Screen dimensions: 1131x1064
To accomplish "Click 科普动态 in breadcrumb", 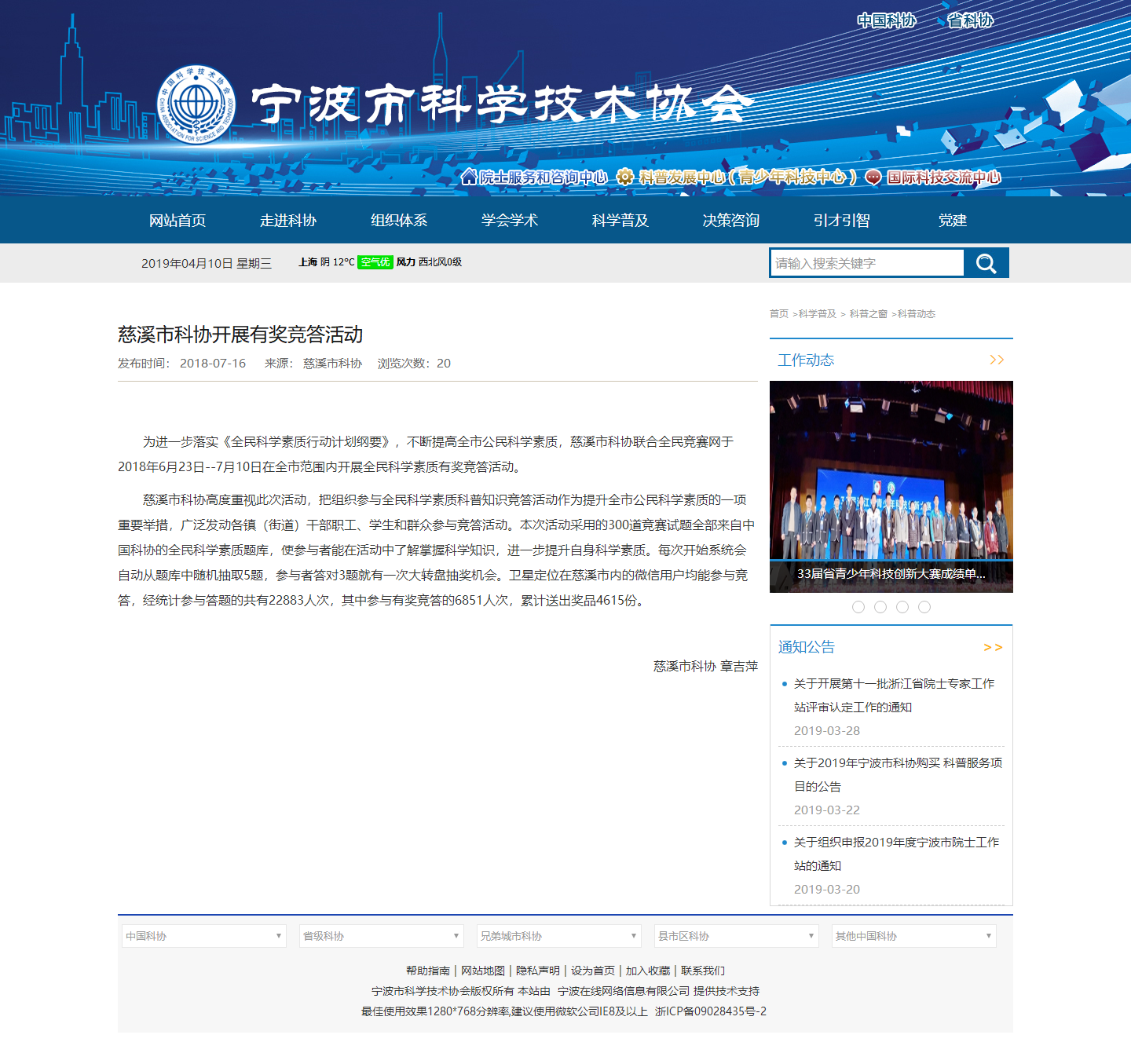I will [917, 314].
